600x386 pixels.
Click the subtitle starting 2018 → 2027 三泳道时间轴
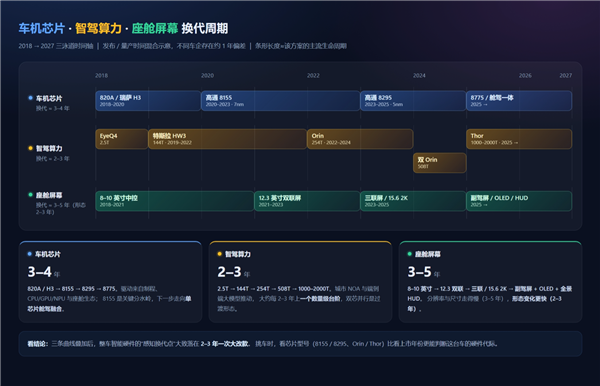[183, 46]
